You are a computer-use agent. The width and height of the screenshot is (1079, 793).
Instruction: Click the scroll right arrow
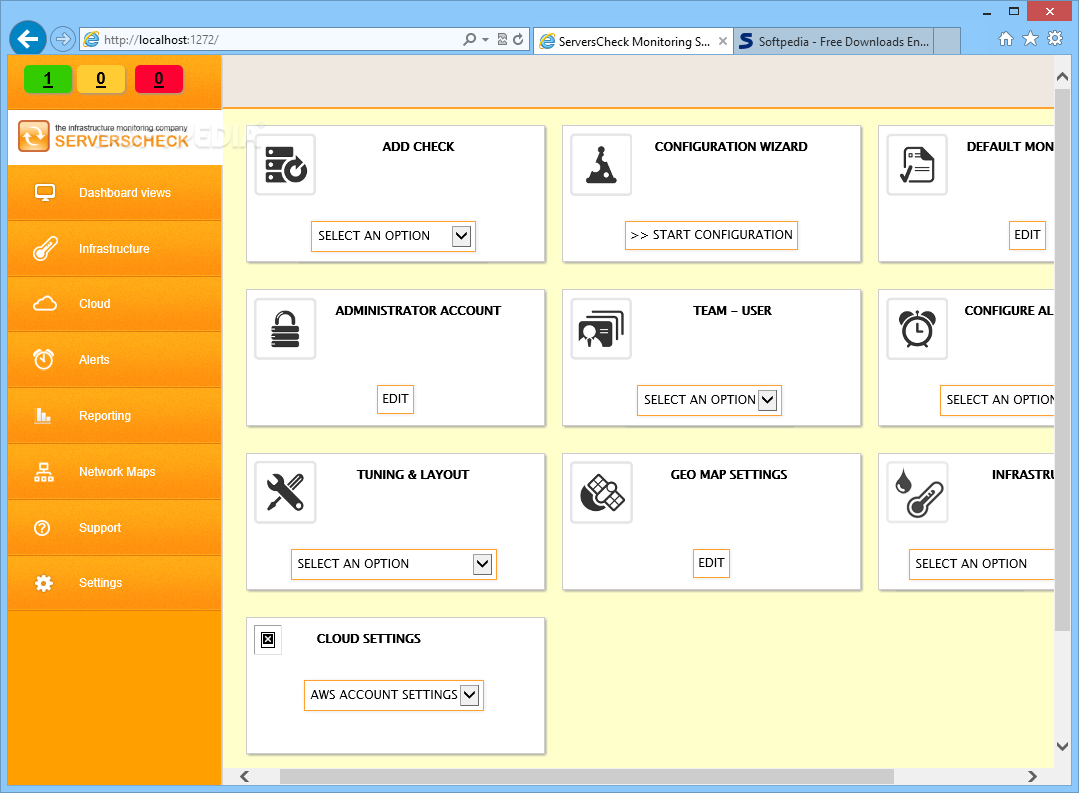pyautogui.click(x=1032, y=776)
